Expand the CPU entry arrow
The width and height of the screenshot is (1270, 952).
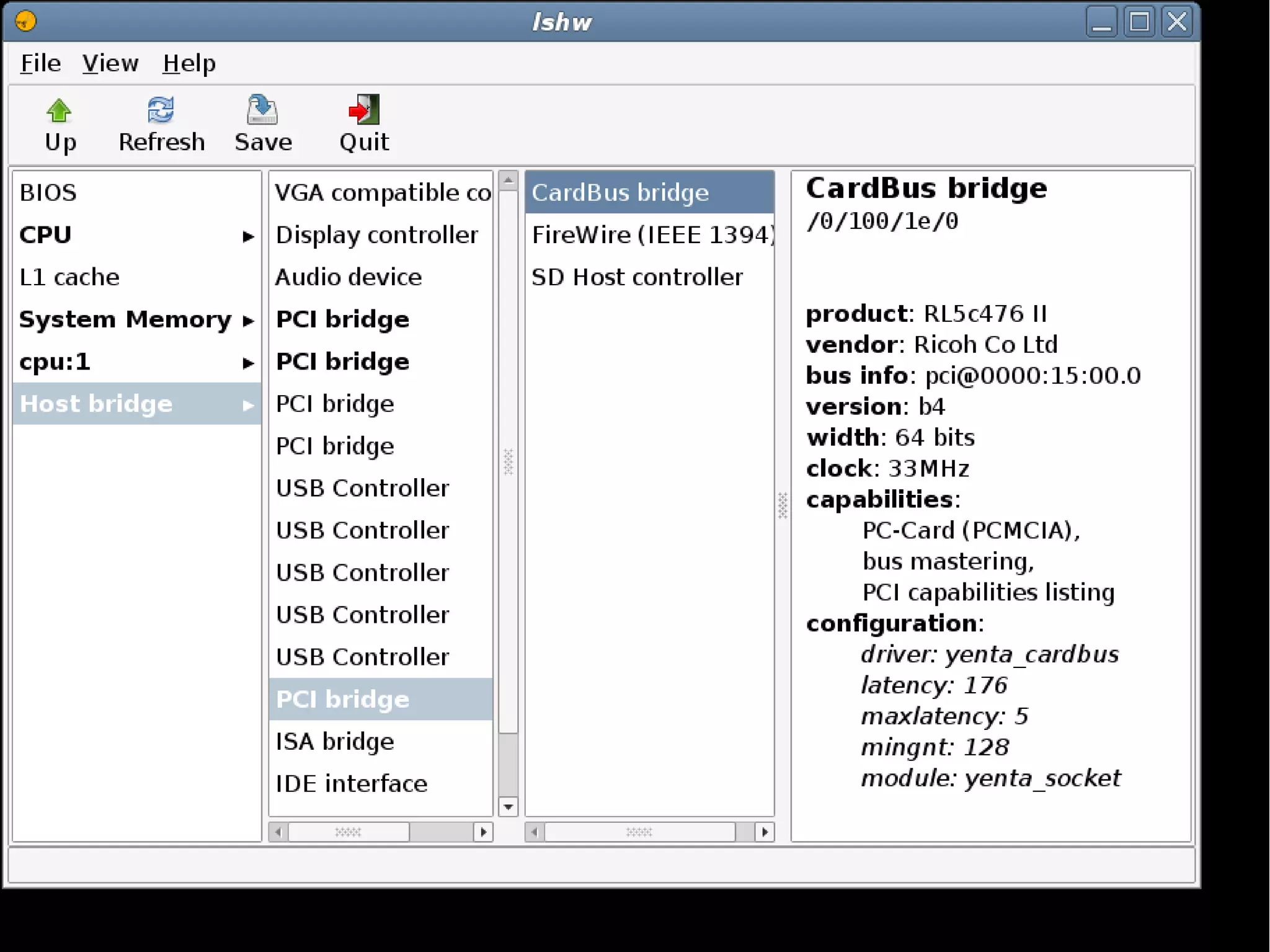pyautogui.click(x=248, y=236)
